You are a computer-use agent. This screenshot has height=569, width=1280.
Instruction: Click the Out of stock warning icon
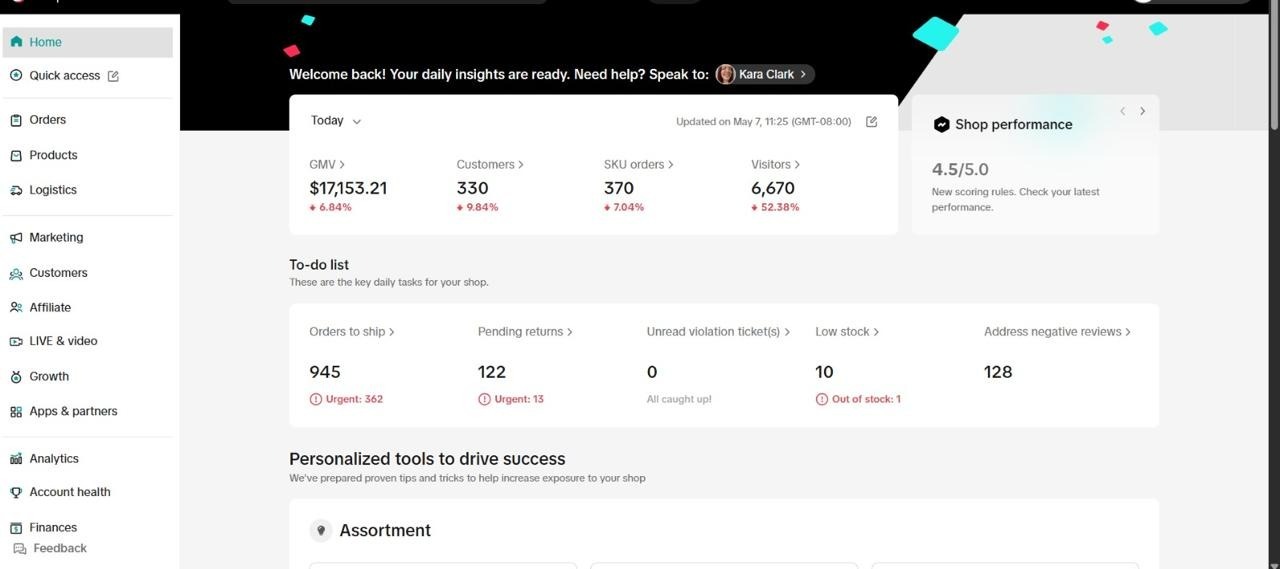[x=822, y=399]
